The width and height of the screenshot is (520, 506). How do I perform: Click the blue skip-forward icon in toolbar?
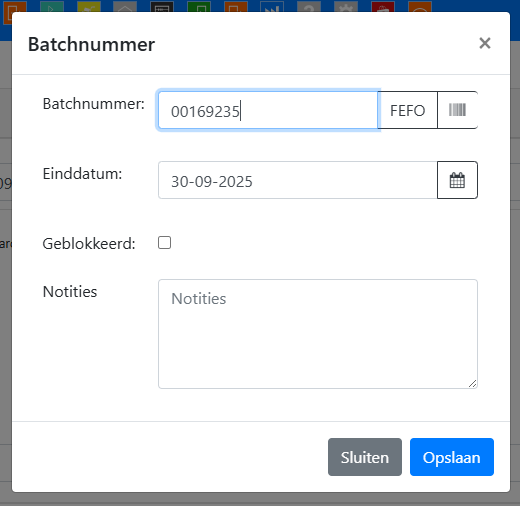click(x=272, y=7)
